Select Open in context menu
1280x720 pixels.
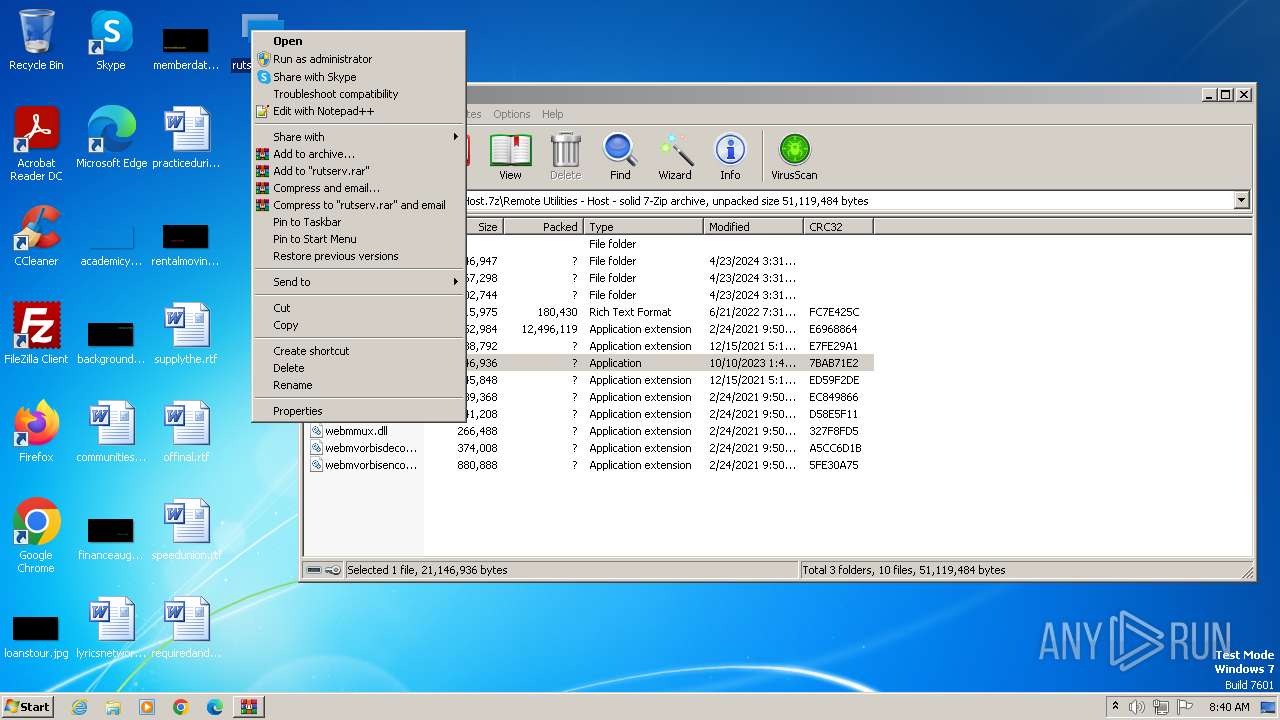tap(359, 41)
